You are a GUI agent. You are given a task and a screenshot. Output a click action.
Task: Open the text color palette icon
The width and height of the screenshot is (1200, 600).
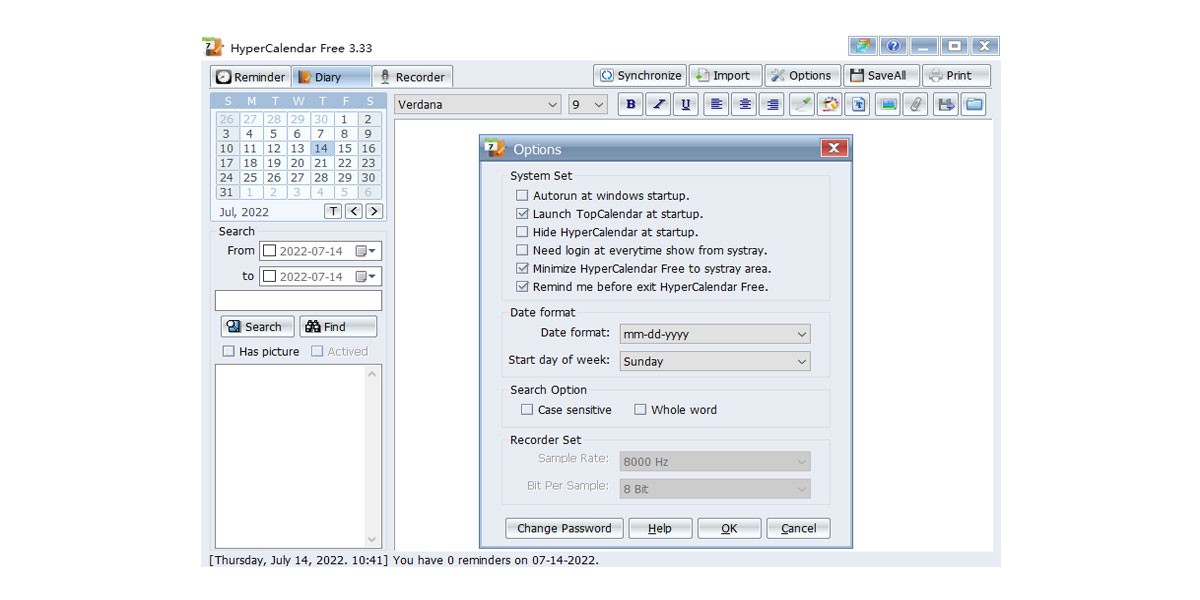[830, 104]
